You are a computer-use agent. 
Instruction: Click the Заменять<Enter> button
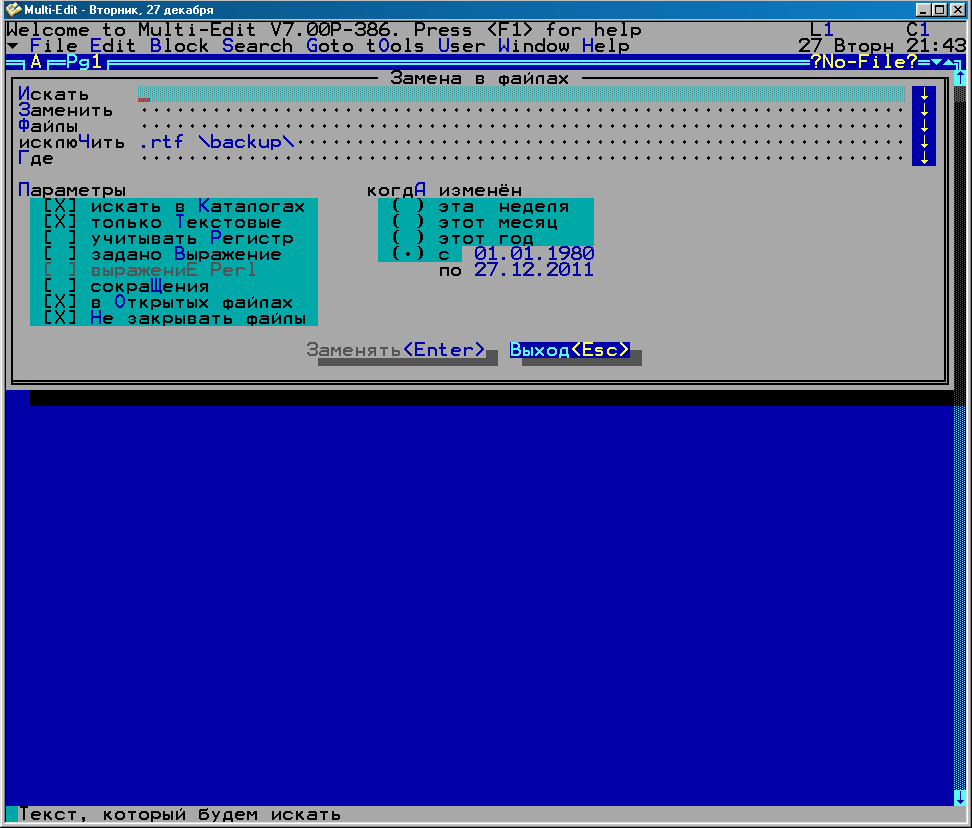[x=395, y=350]
